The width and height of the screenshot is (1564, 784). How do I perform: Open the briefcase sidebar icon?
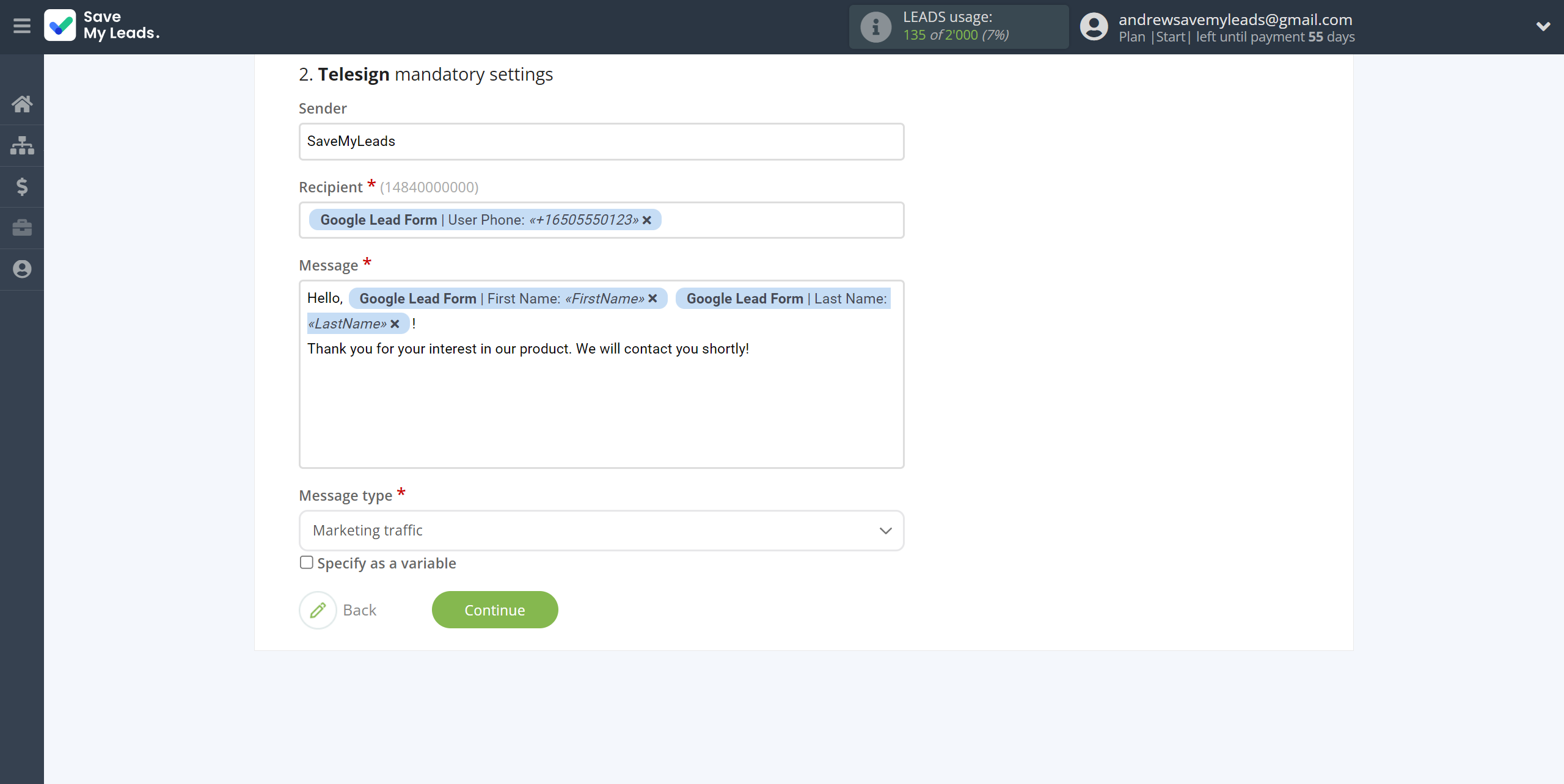click(22, 228)
